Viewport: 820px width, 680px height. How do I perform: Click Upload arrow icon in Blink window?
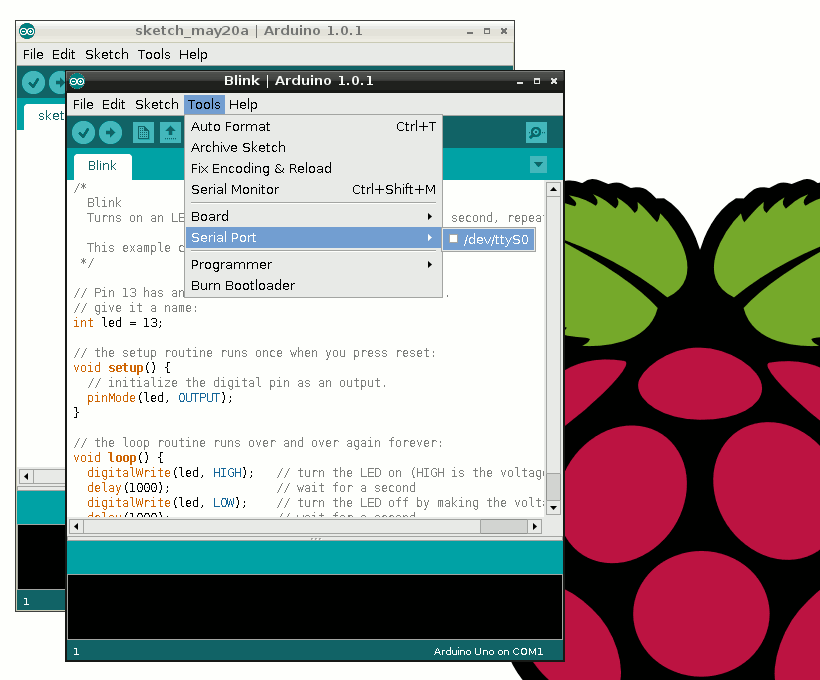(110, 132)
